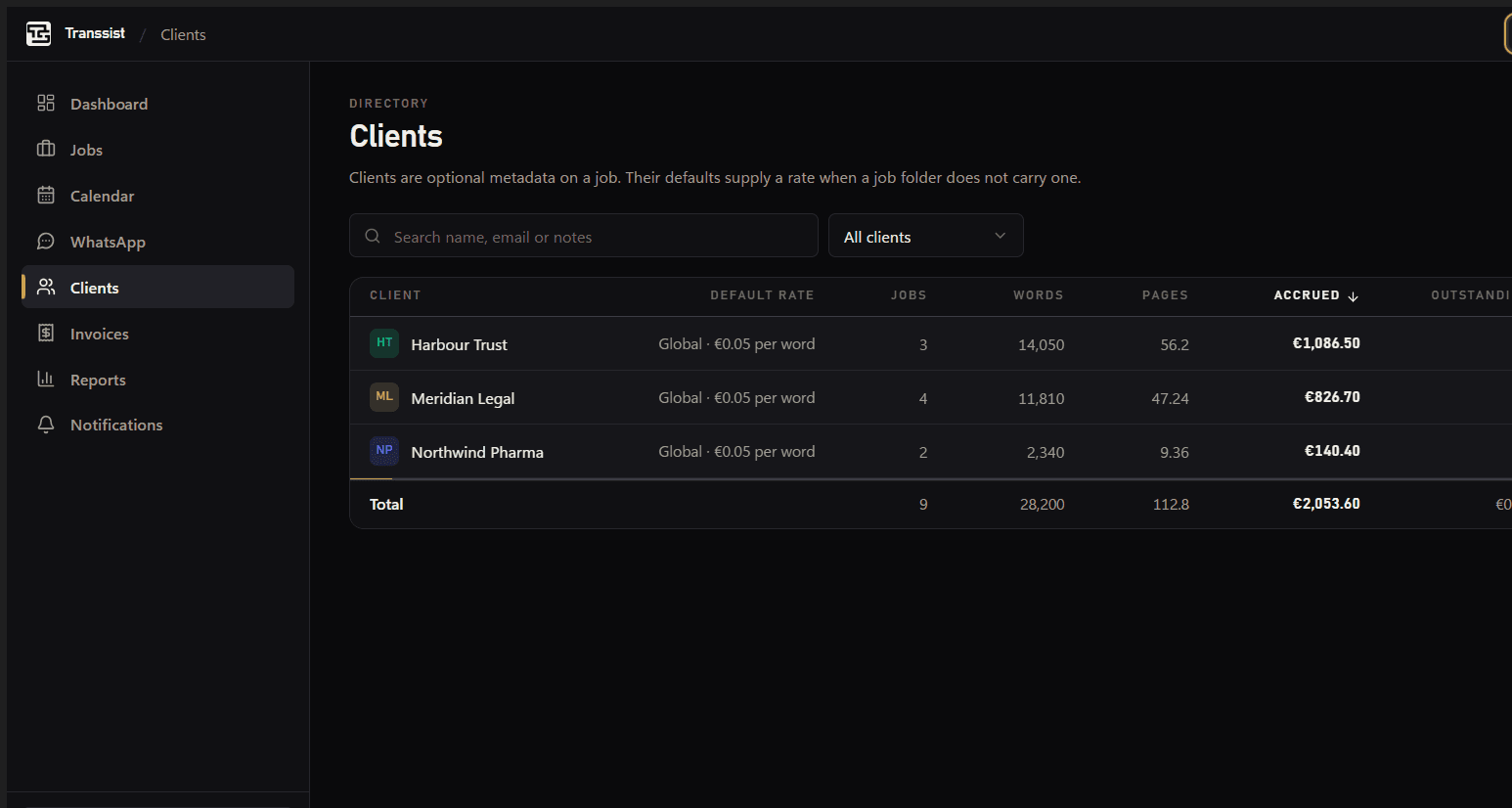Click the Transsist logo icon

38,34
